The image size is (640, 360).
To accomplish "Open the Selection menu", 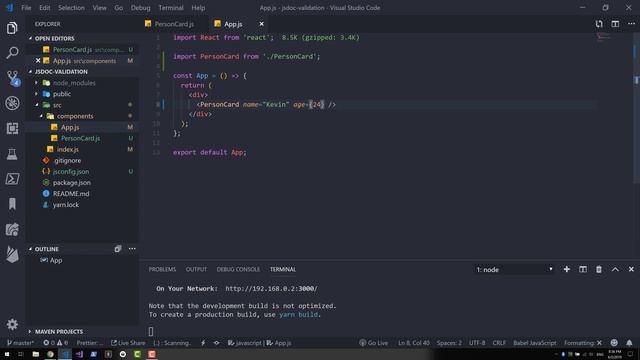I will 71,8.
